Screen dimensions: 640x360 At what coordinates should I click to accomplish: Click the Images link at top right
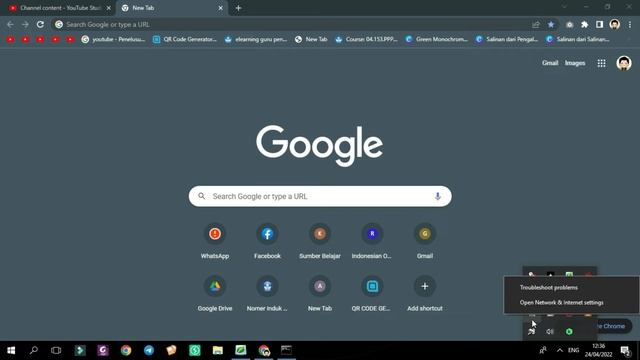(x=575, y=63)
